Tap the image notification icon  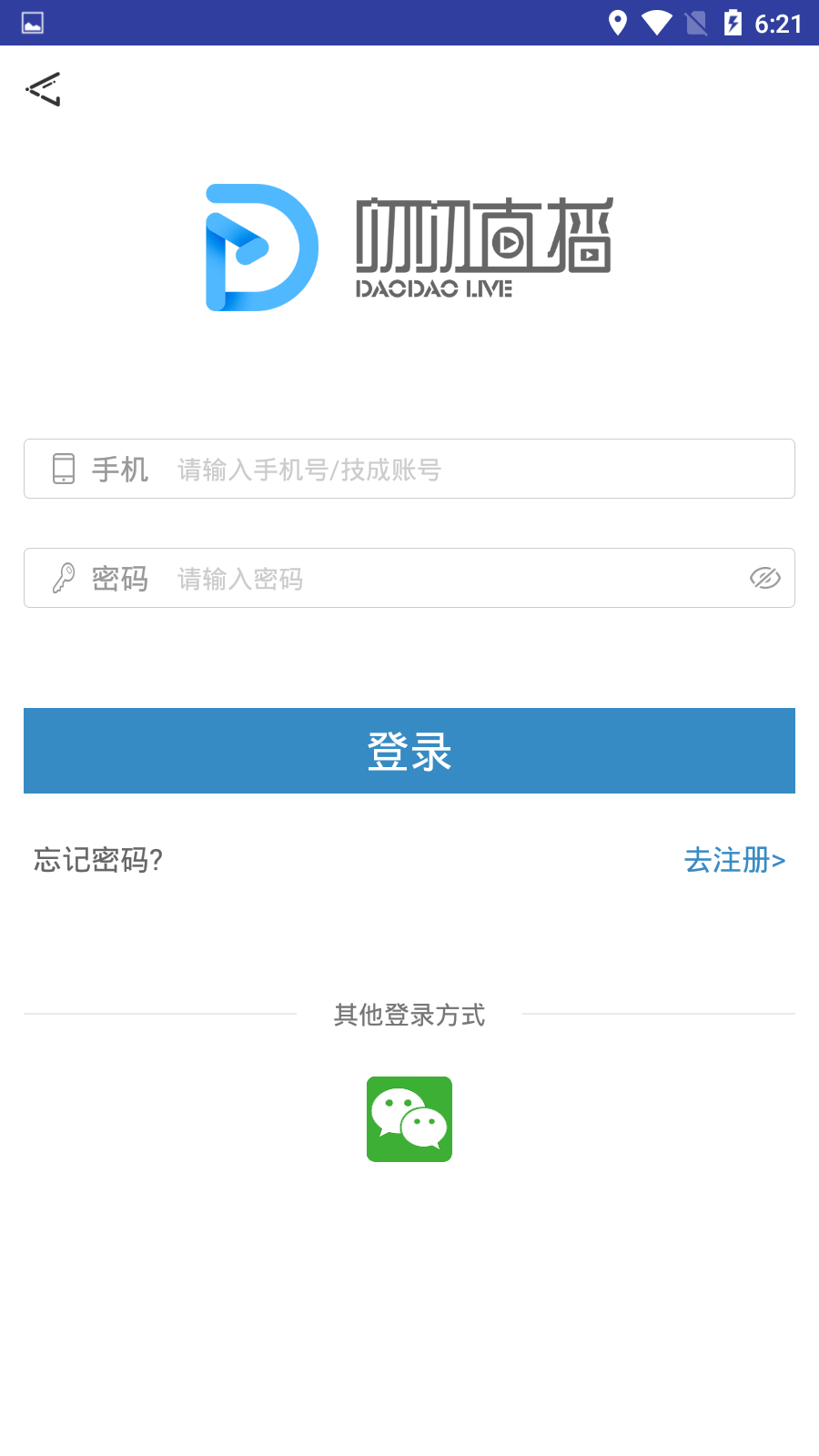click(x=33, y=23)
